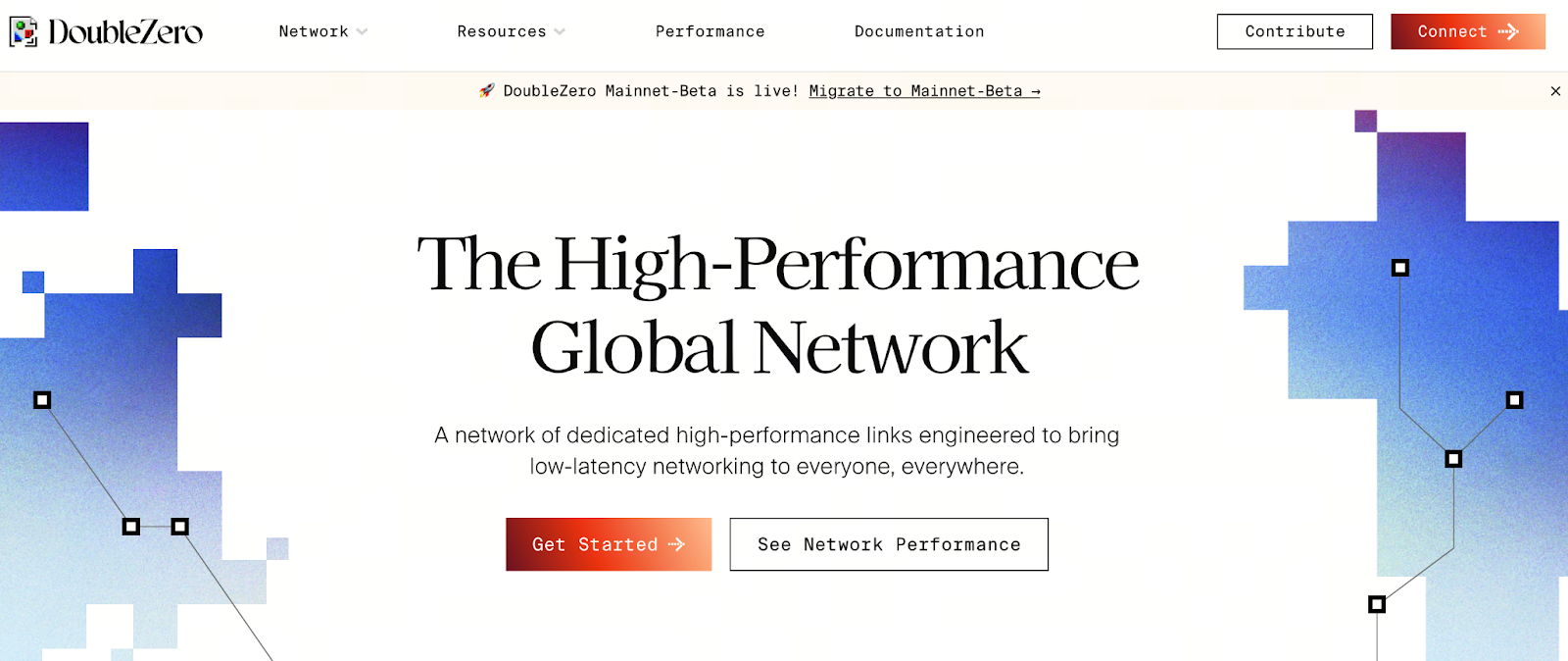Click the DoubleZero logo icon
The width and height of the screenshot is (1568, 661).
click(24, 31)
